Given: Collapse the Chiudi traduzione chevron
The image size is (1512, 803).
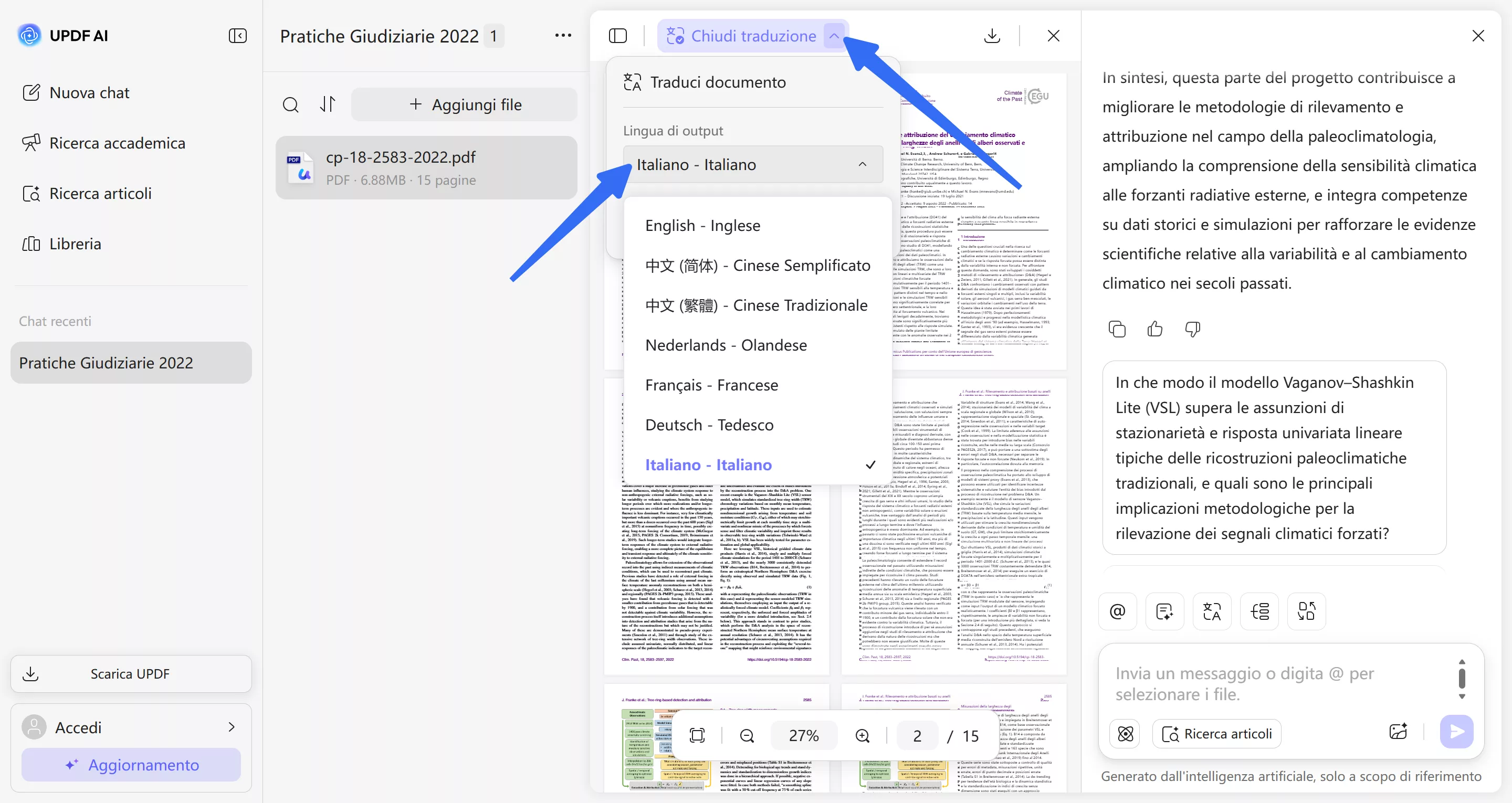Looking at the screenshot, I should [x=834, y=36].
